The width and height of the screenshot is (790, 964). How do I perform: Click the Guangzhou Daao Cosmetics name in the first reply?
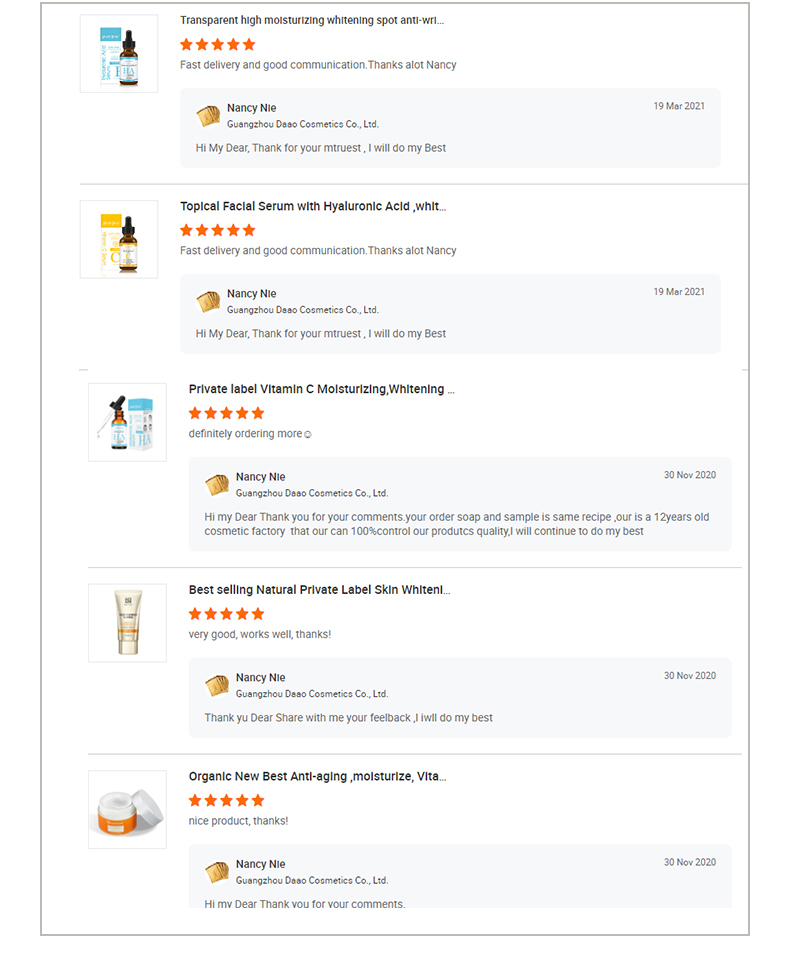pyautogui.click(x=302, y=124)
